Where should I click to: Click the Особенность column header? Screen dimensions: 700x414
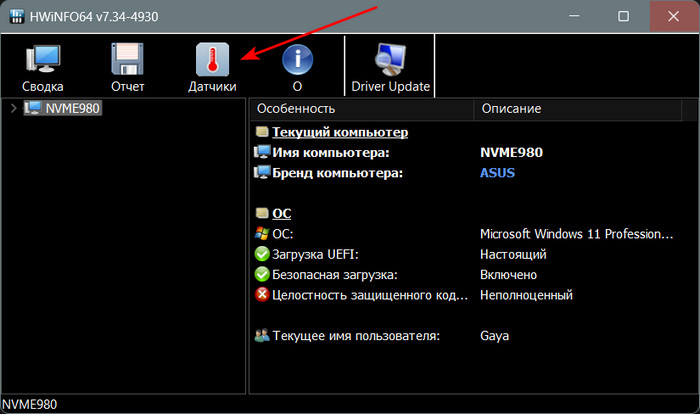[x=362, y=109]
